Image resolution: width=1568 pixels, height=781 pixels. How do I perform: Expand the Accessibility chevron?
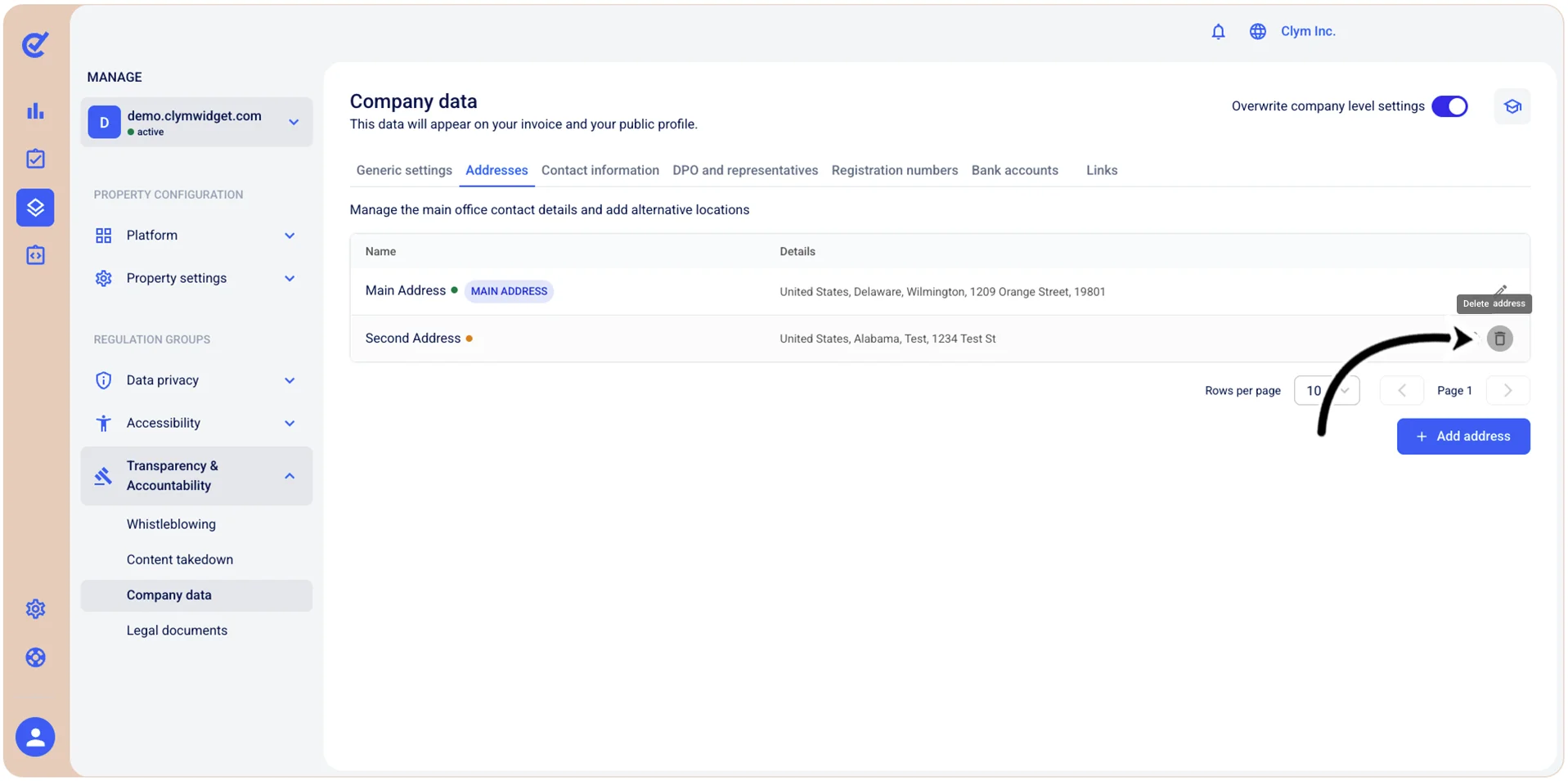(x=290, y=423)
